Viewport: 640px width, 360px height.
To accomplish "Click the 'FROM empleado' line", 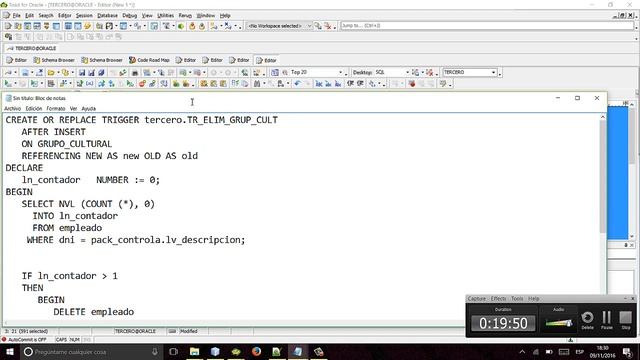I will point(67,228).
